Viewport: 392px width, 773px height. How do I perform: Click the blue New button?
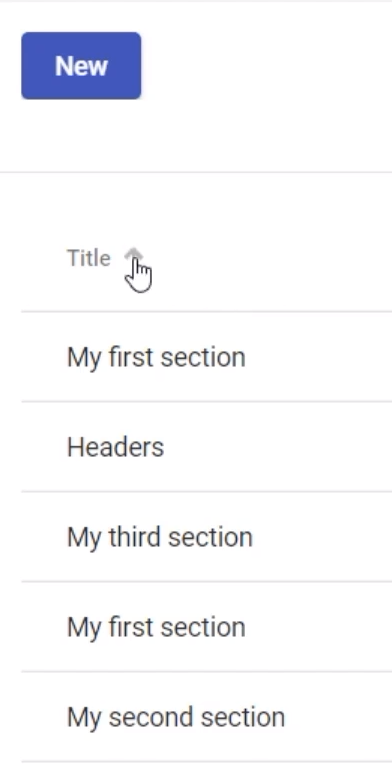tap(81, 66)
